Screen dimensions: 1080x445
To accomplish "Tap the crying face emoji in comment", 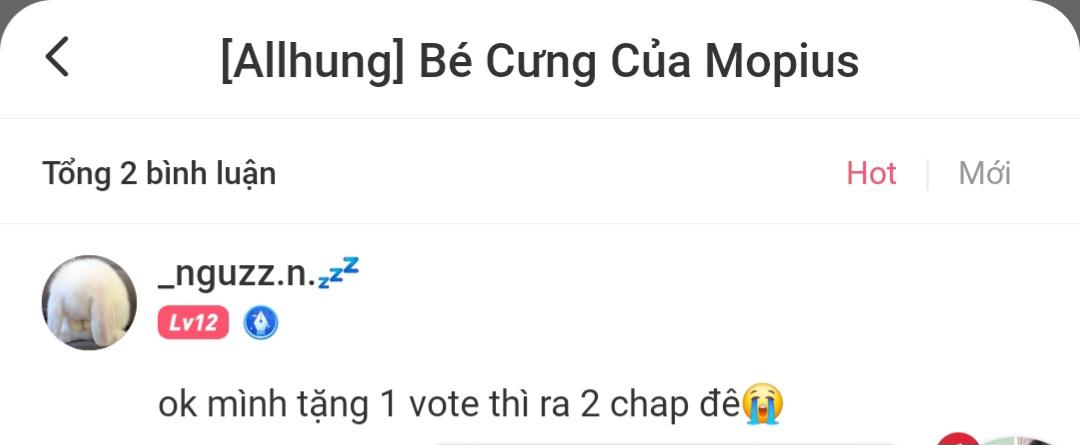I will (762, 405).
